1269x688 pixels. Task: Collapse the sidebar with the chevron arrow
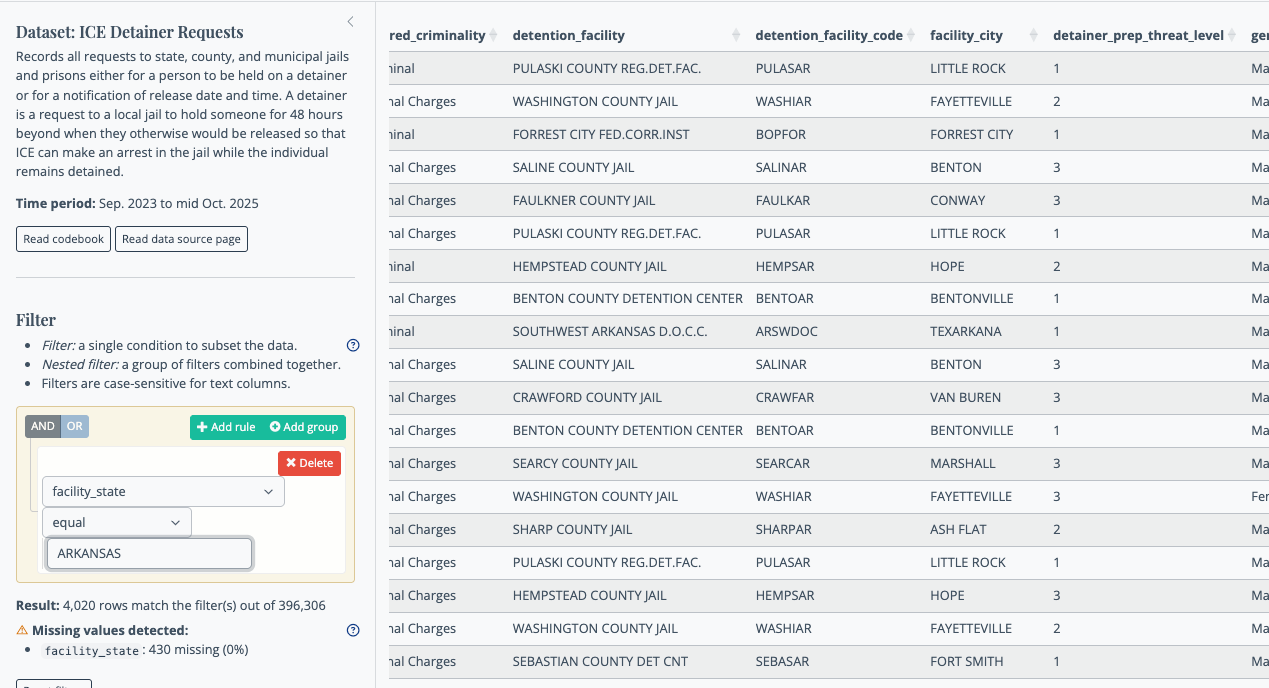pyautogui.click(x=350, y=21)
